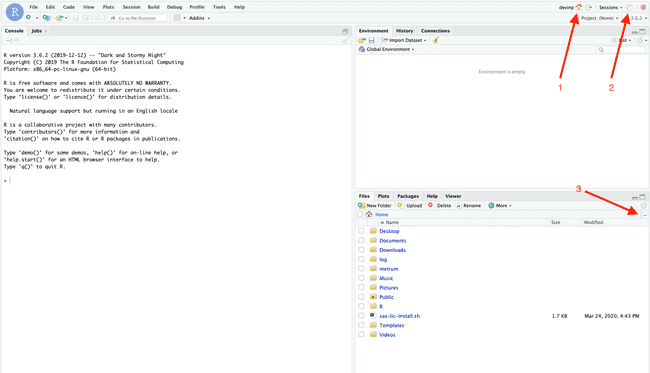Open the Global Environment dropdown
Screen dimensions: 650x373
click(x=386, y=49)
